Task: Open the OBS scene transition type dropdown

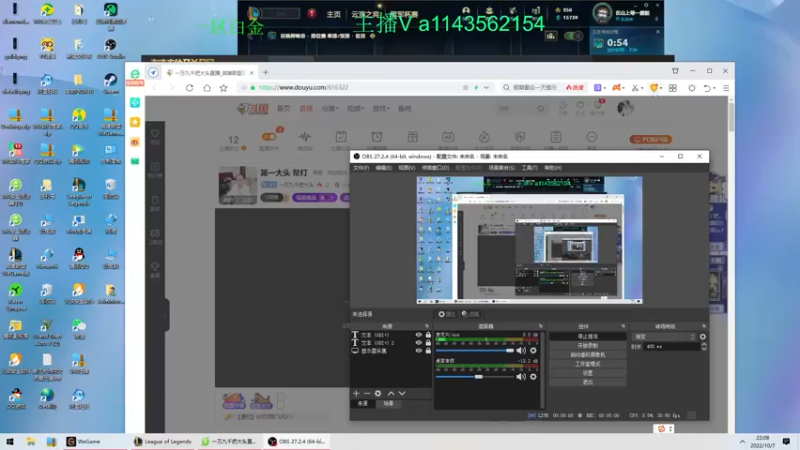Action: pyautogui.click(x=664, y=337)
